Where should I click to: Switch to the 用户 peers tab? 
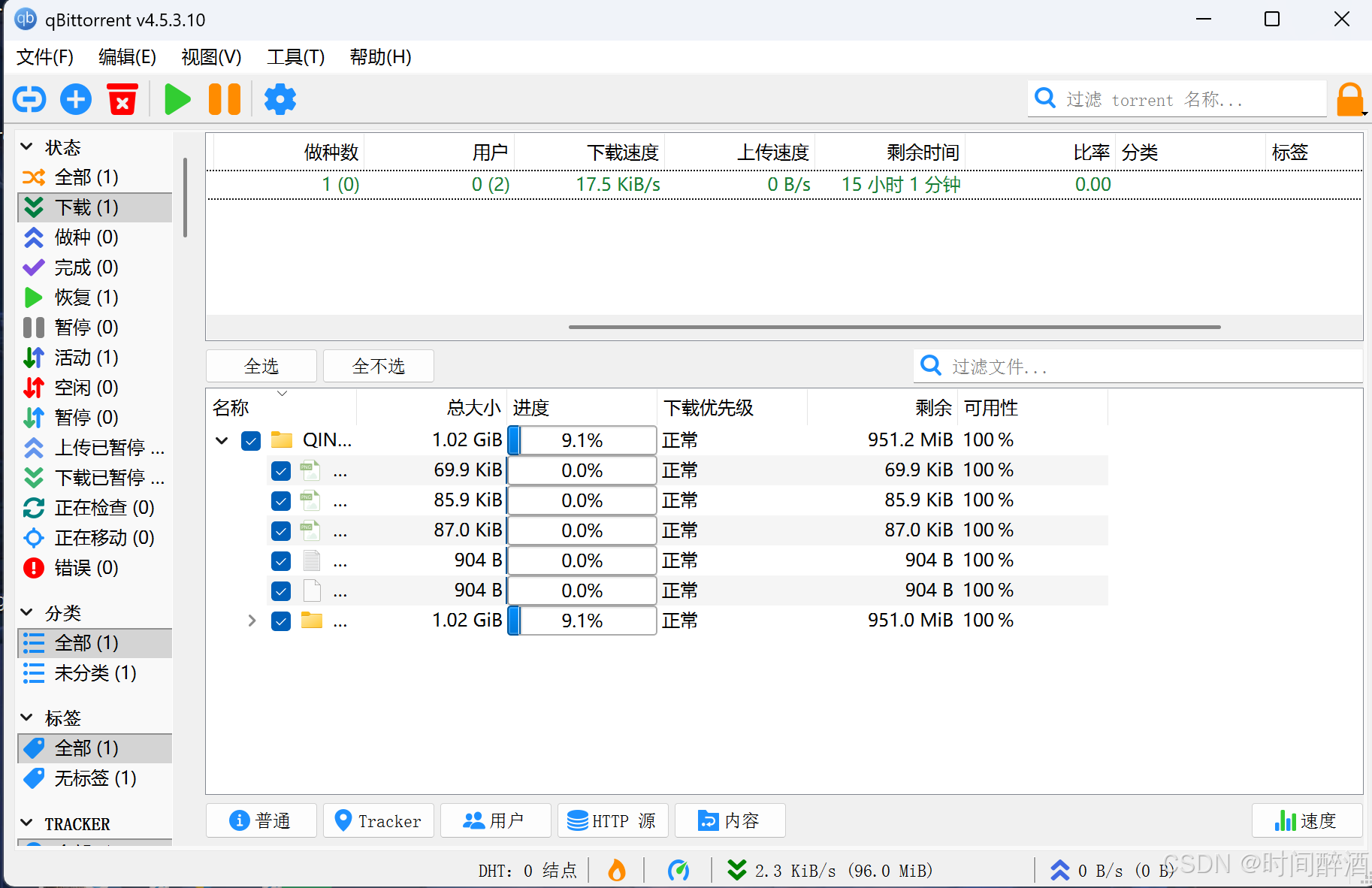[495, 820]
